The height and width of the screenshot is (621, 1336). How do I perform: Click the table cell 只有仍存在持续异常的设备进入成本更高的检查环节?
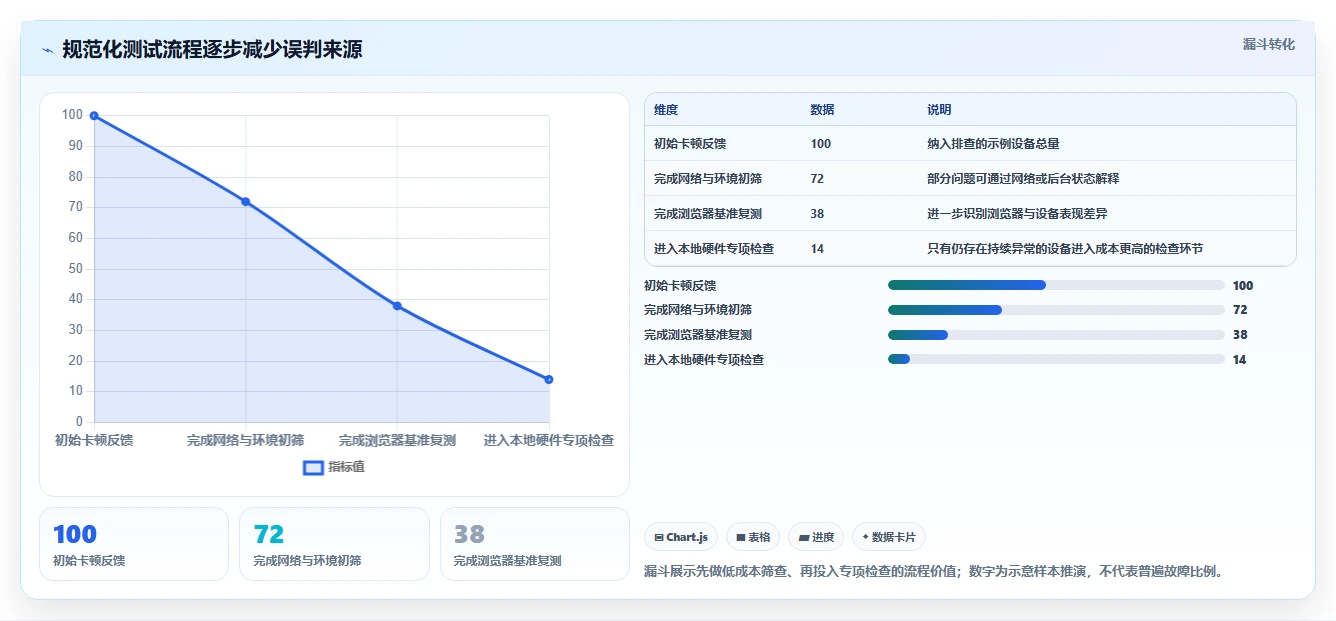coord(1065,249)
